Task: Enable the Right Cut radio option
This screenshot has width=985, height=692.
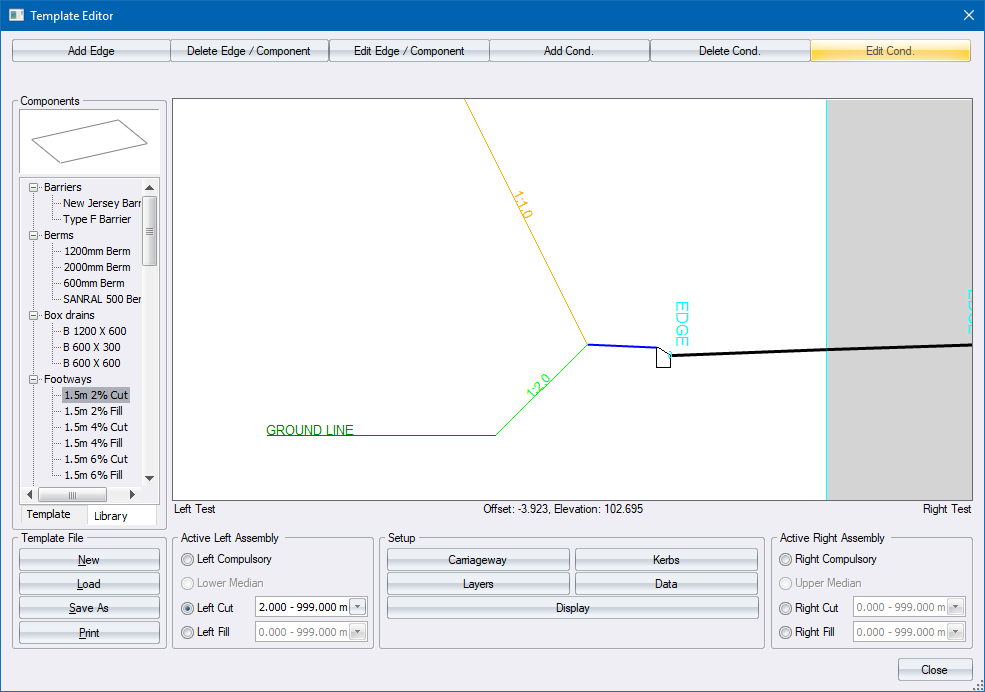Action: point(786,608)
